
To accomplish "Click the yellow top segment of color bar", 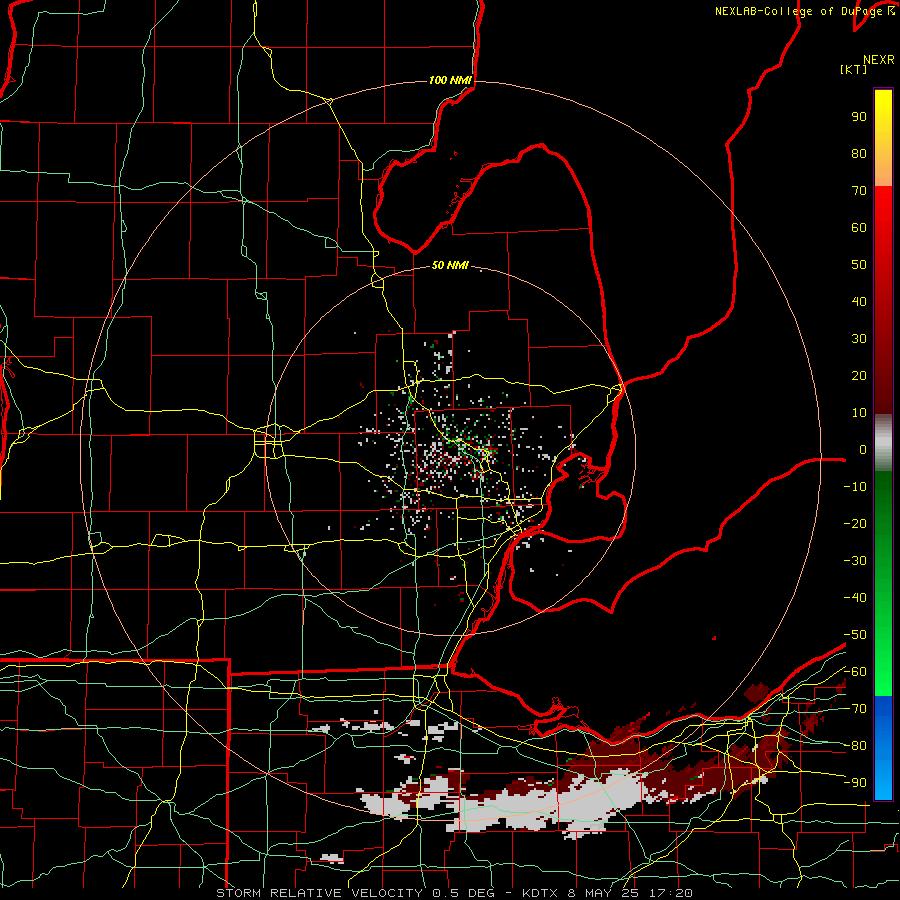I will point(883,138).
